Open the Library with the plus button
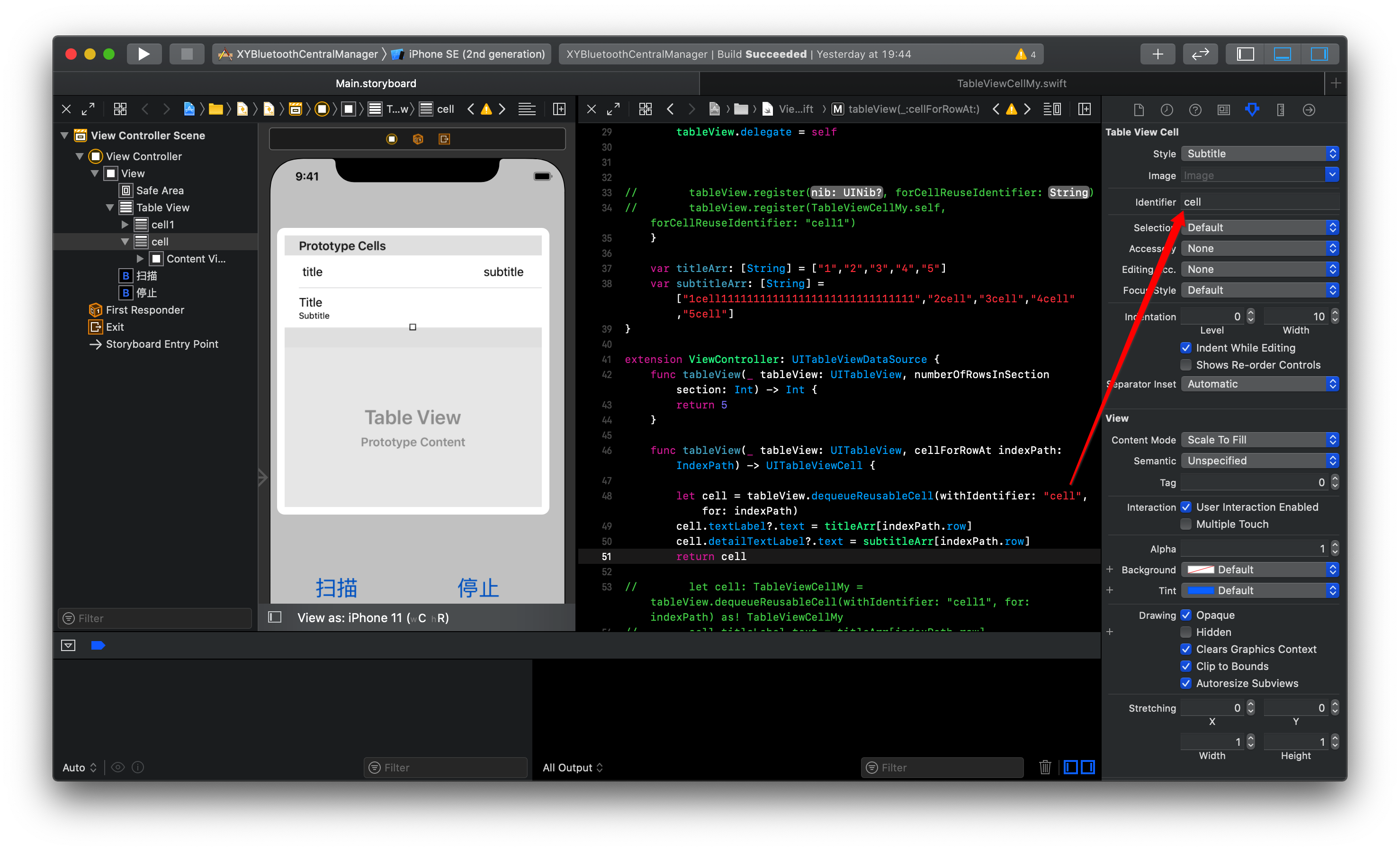This screenshot has height=851, width=1400. (1158, 54)
